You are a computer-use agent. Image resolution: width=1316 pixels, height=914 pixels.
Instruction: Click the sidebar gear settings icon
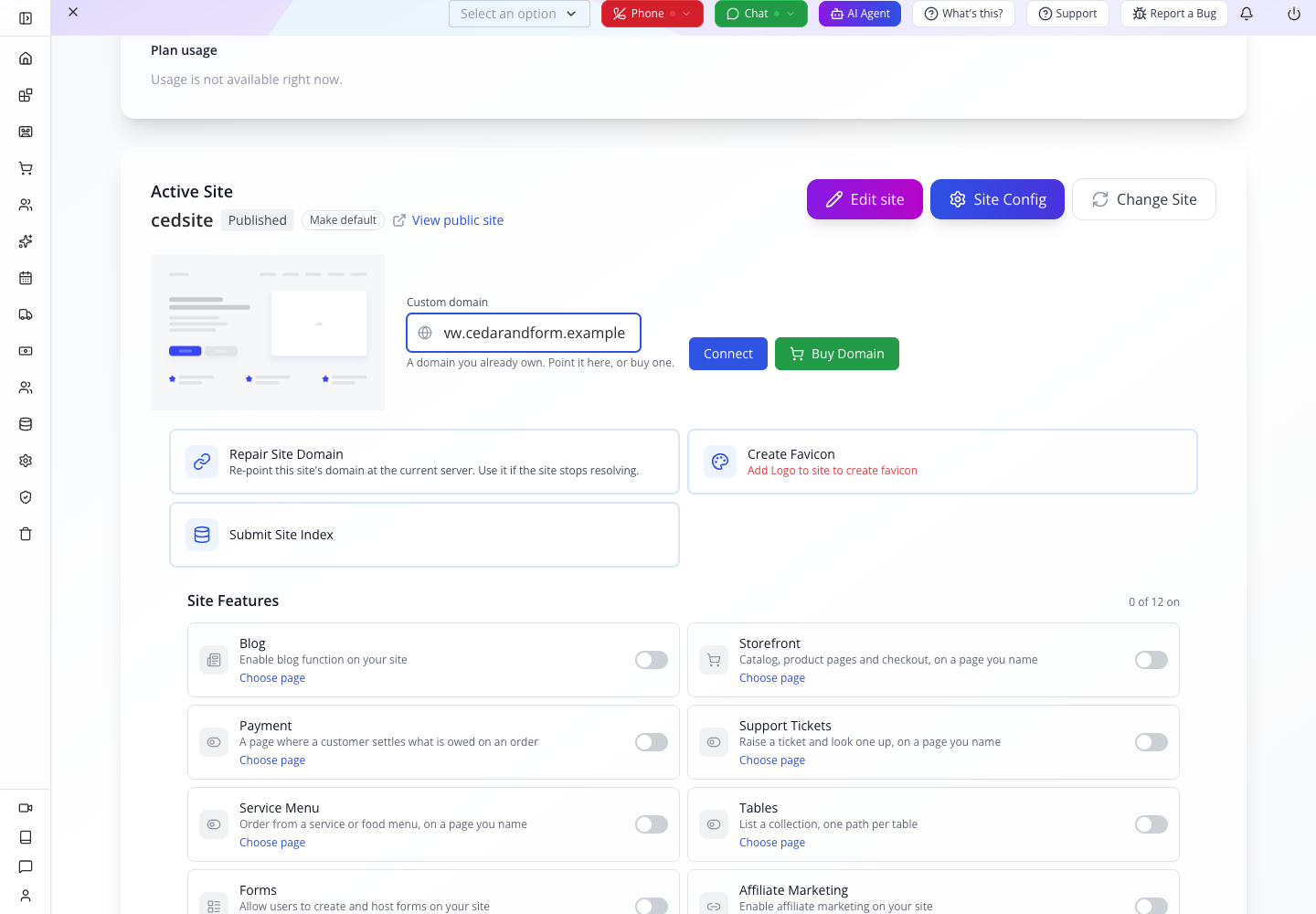click(26, 461)
